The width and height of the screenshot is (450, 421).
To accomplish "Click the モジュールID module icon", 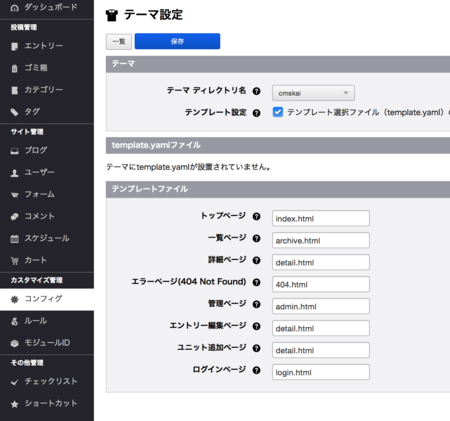I will 14,343.
